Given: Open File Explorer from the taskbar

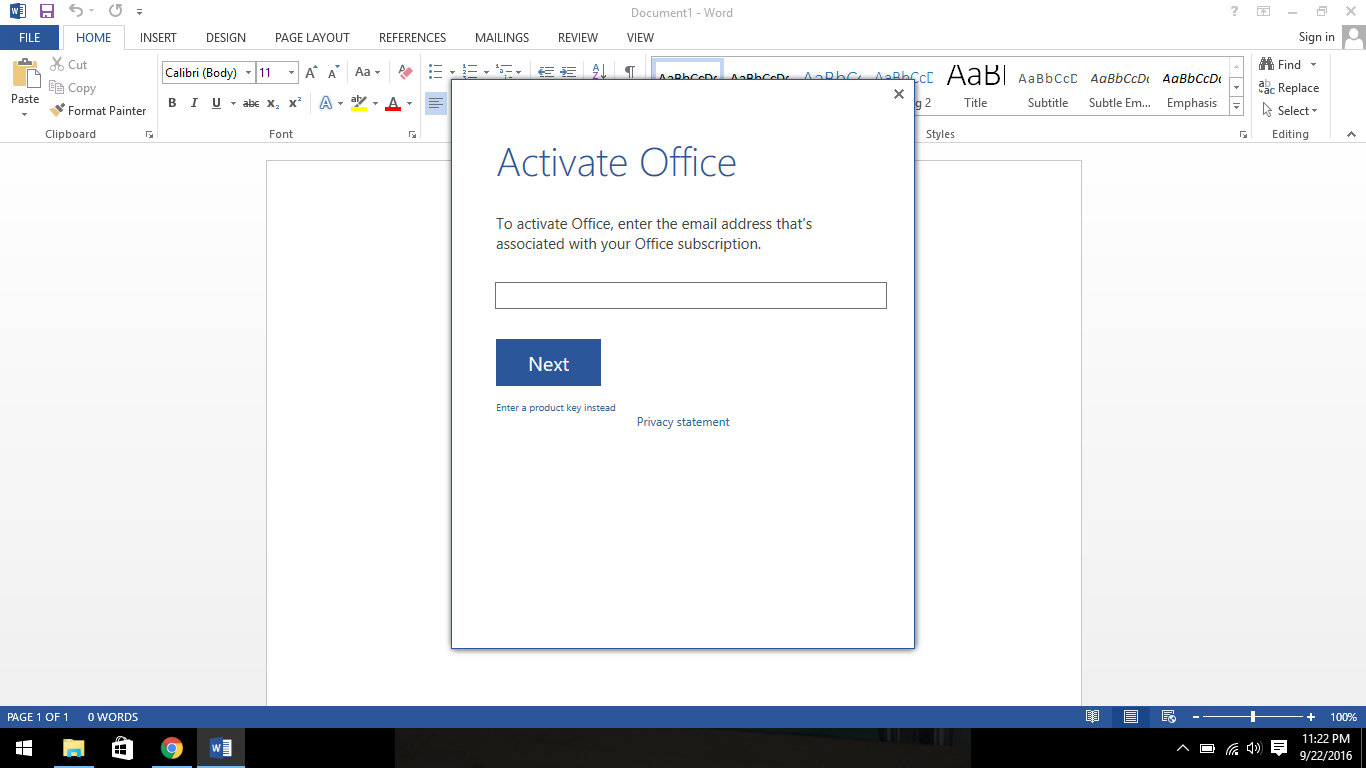Looking at the screenshot, I should tap(74, 748).
